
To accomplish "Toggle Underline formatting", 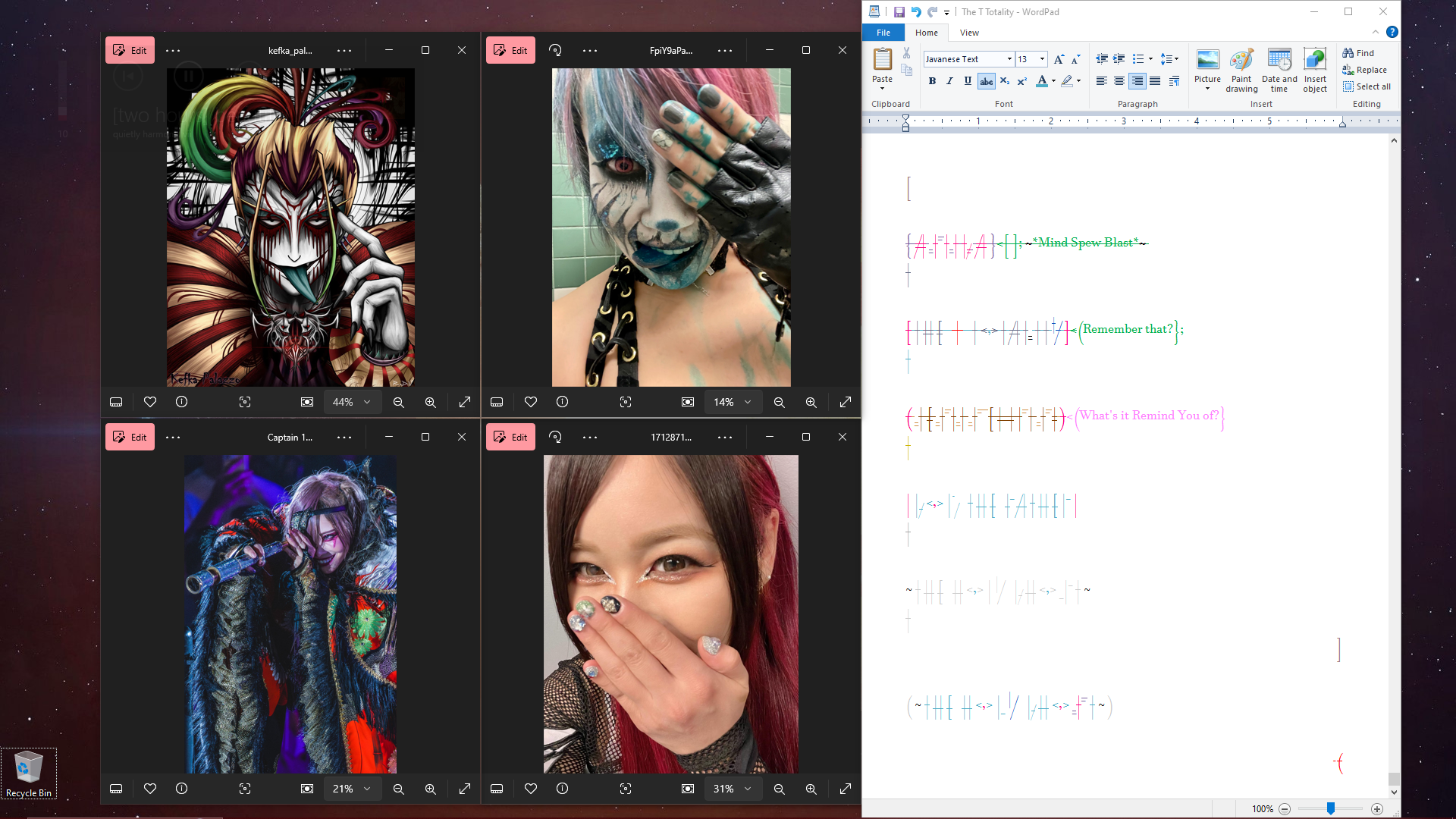I will click(968, 81).
